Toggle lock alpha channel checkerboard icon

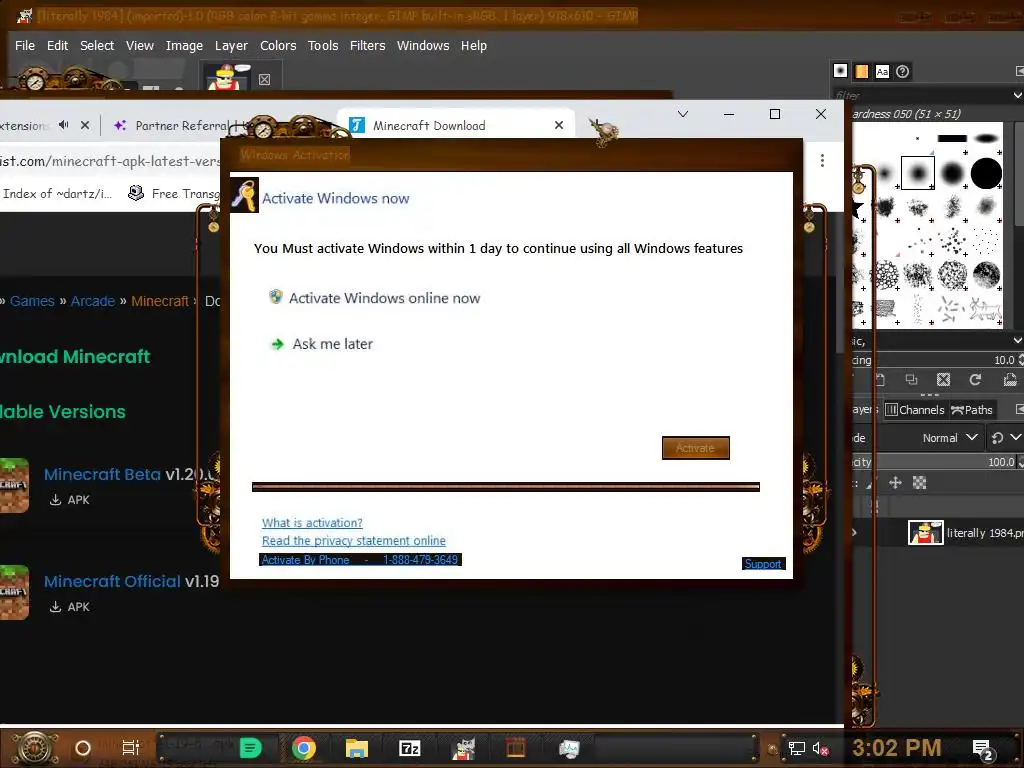pos(920,483)
